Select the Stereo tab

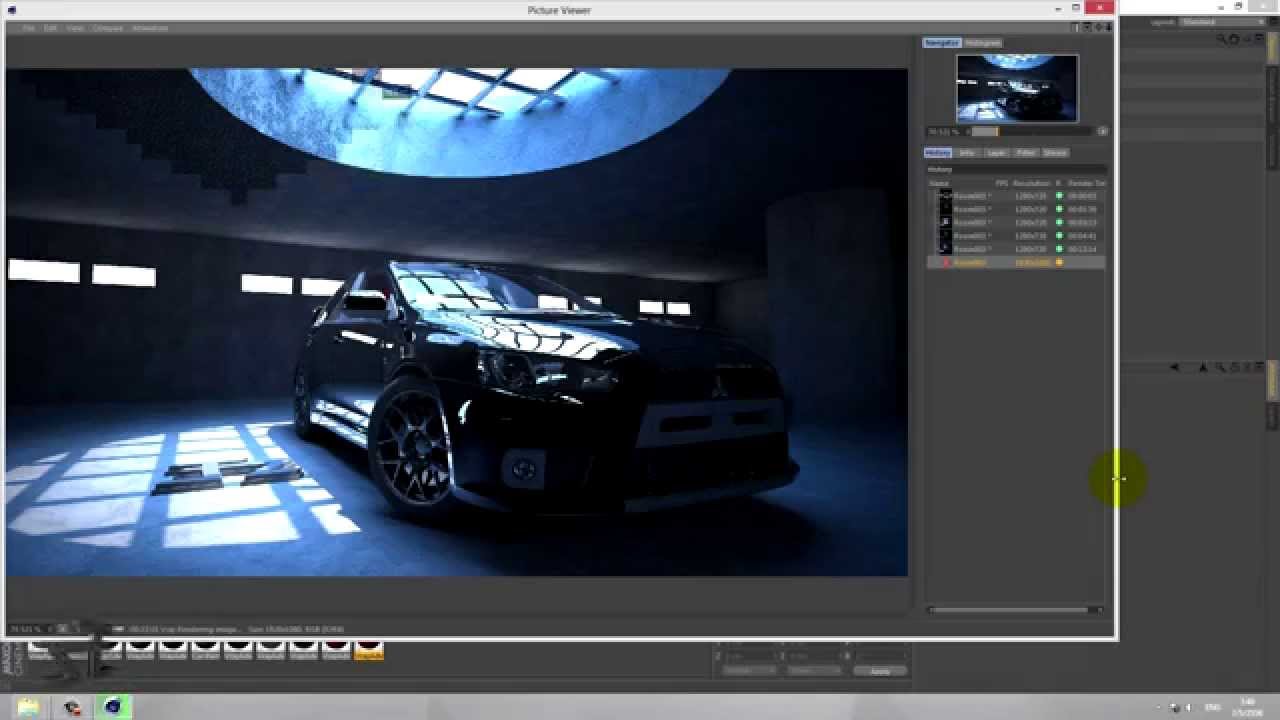tap(1055, 153)
